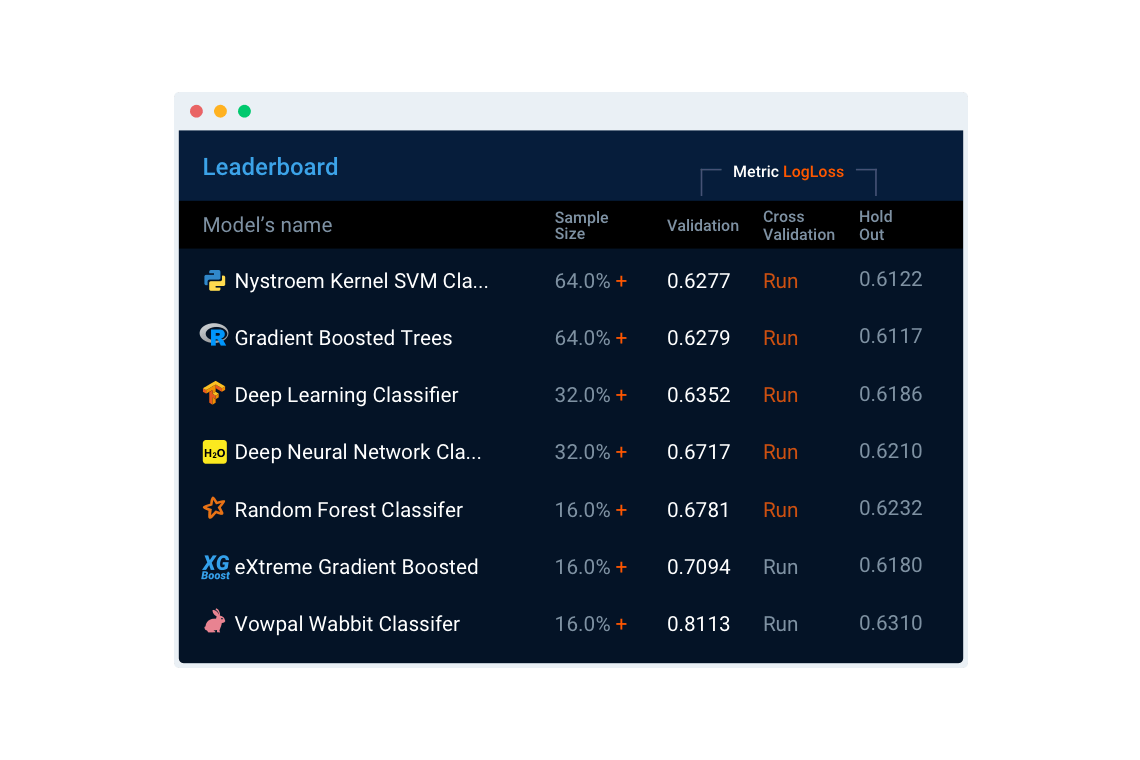Click the XGBoost logo icon
The image size is (1140, 760).
click(x=215, y=567)
